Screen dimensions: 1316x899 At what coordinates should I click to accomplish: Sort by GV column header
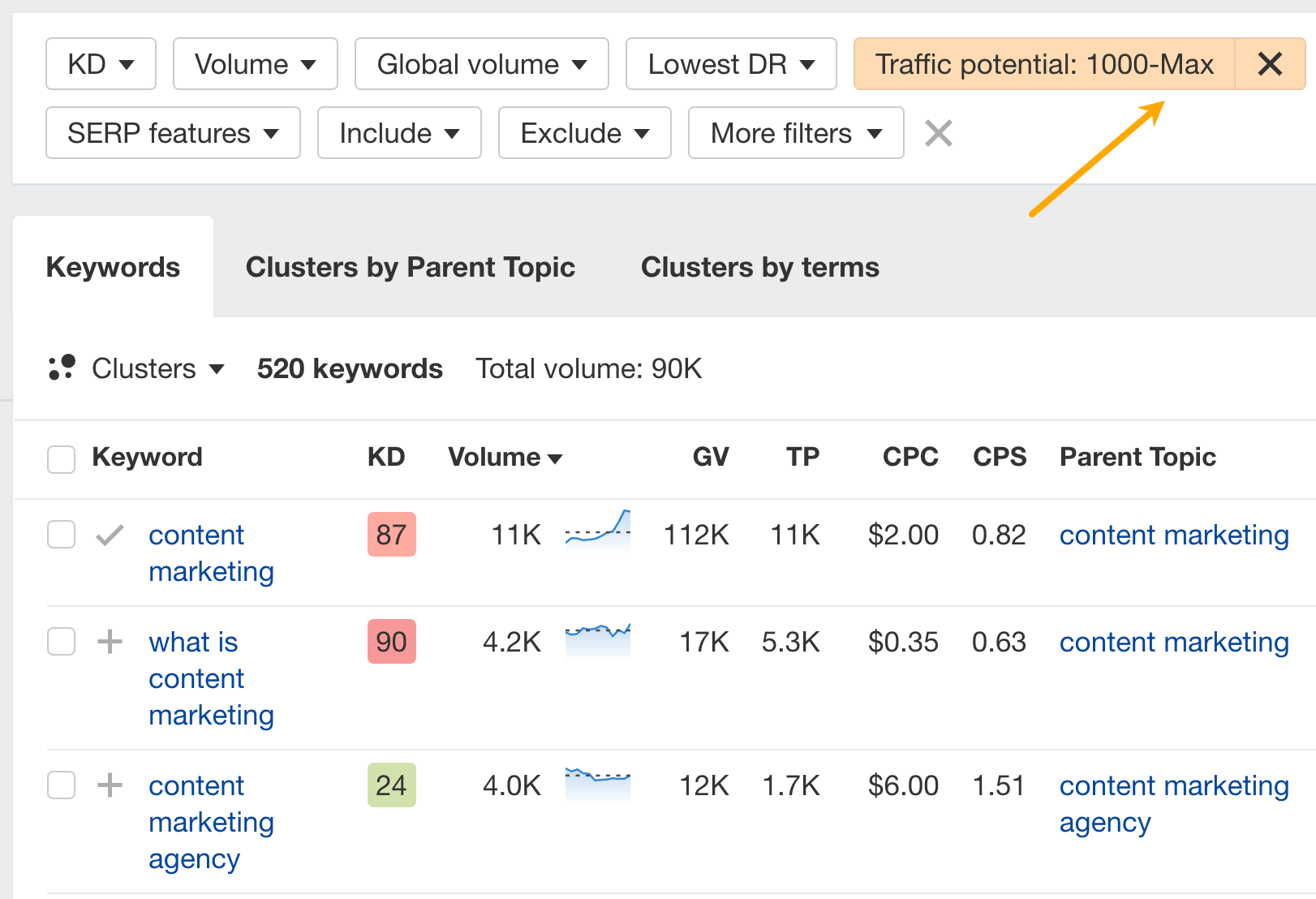click(x=711, y=457)
